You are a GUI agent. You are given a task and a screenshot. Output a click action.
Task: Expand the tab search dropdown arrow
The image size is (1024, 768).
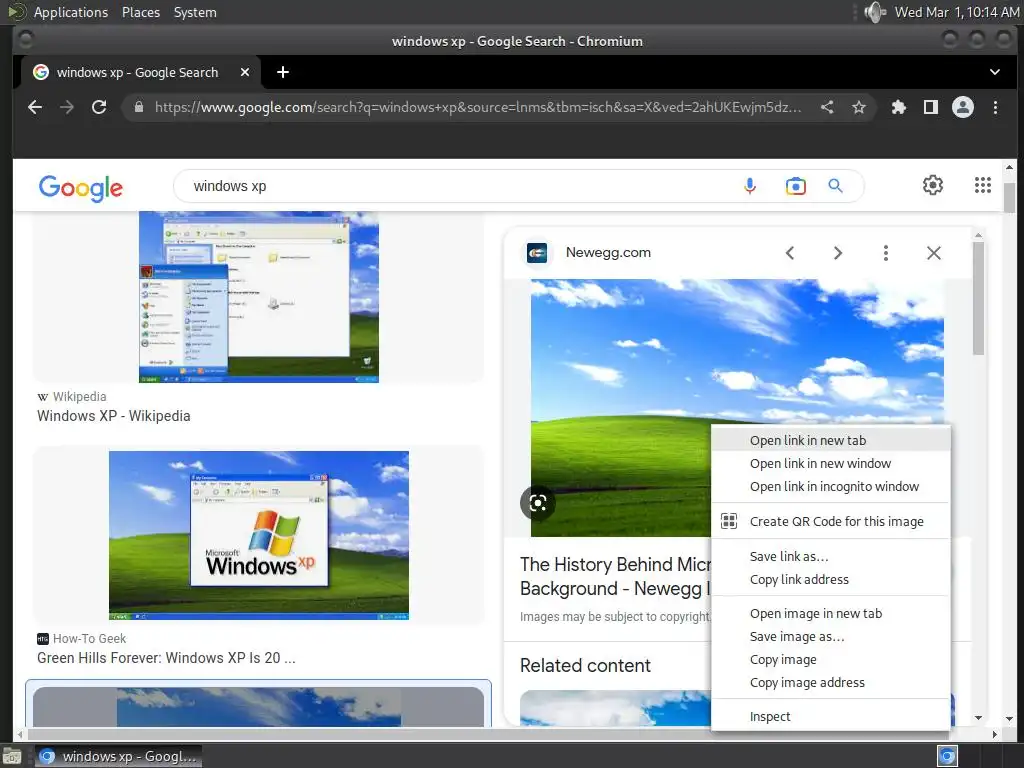click(995, 72)
